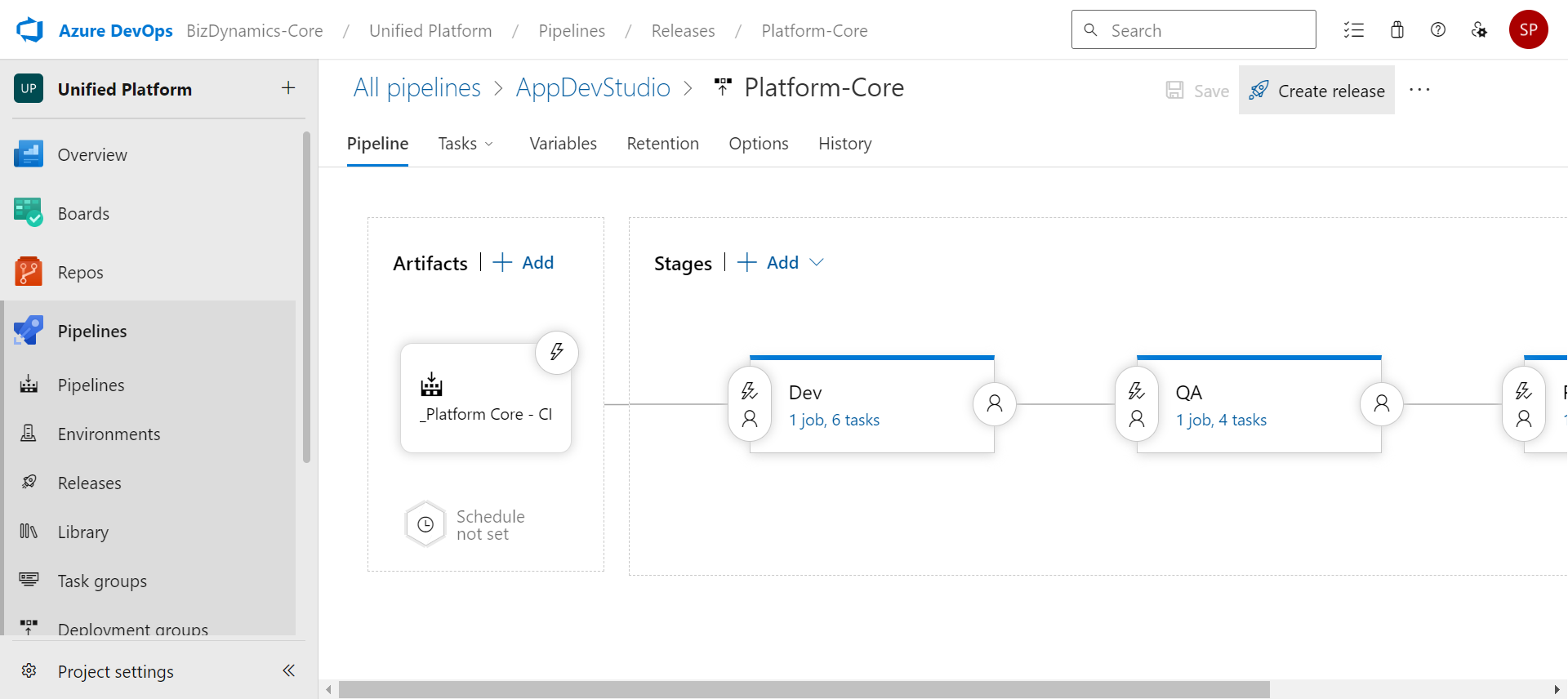Click the horizontal scrollbar thumb
Viewport: 1568px width, 699px height.
point(804,689)
